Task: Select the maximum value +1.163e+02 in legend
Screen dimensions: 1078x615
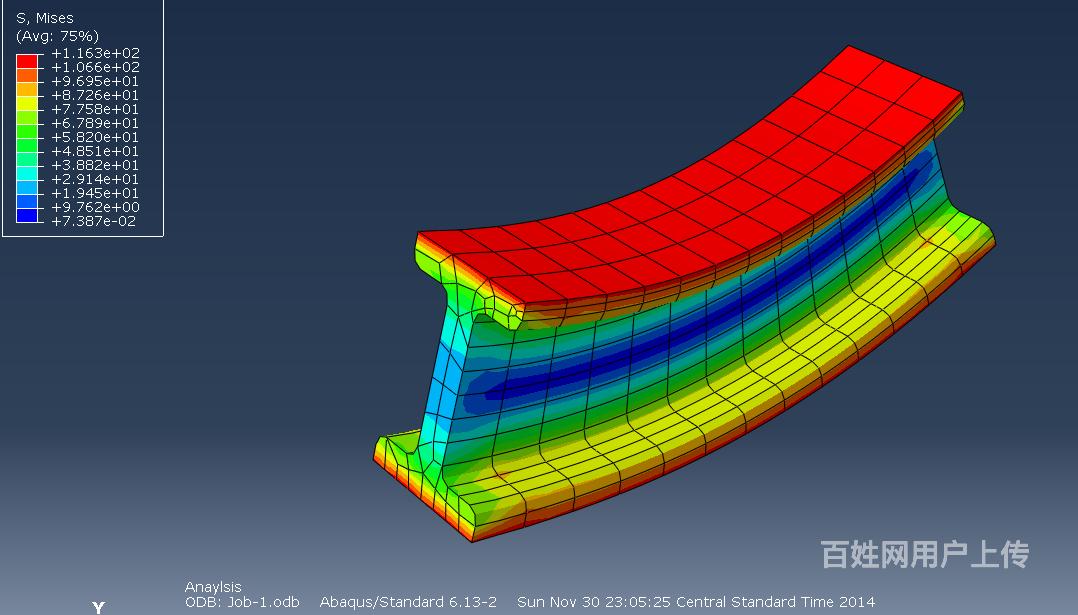Action: [x=95, y=53]
